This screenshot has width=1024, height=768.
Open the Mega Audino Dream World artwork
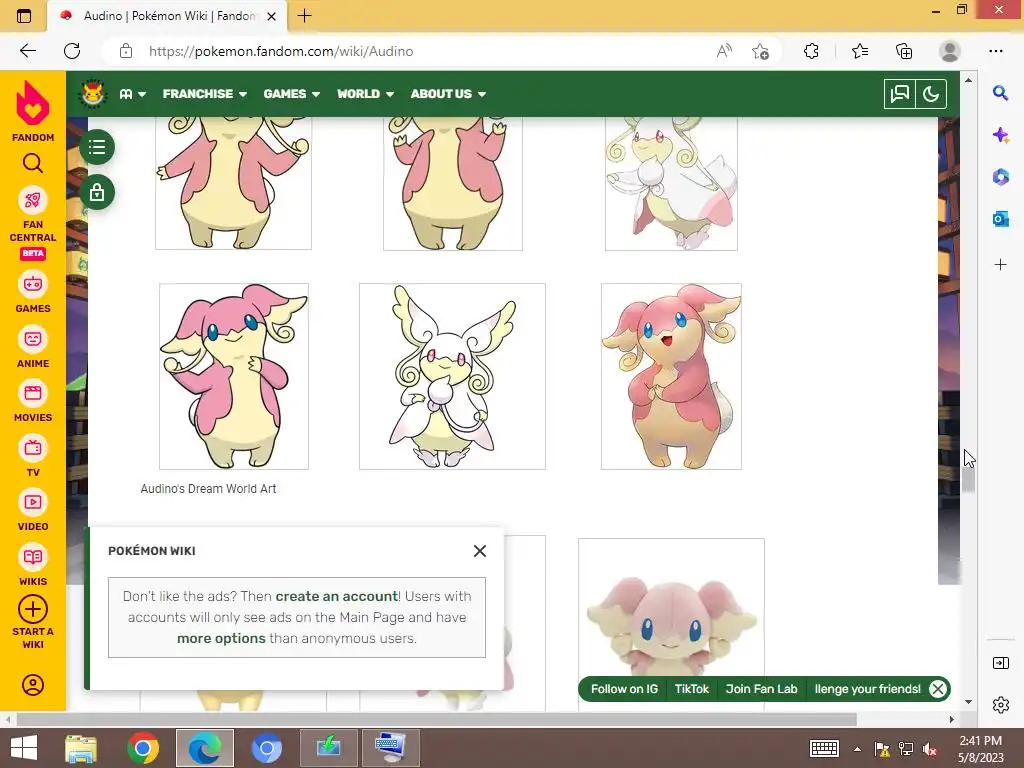click(x=452, y=376)
